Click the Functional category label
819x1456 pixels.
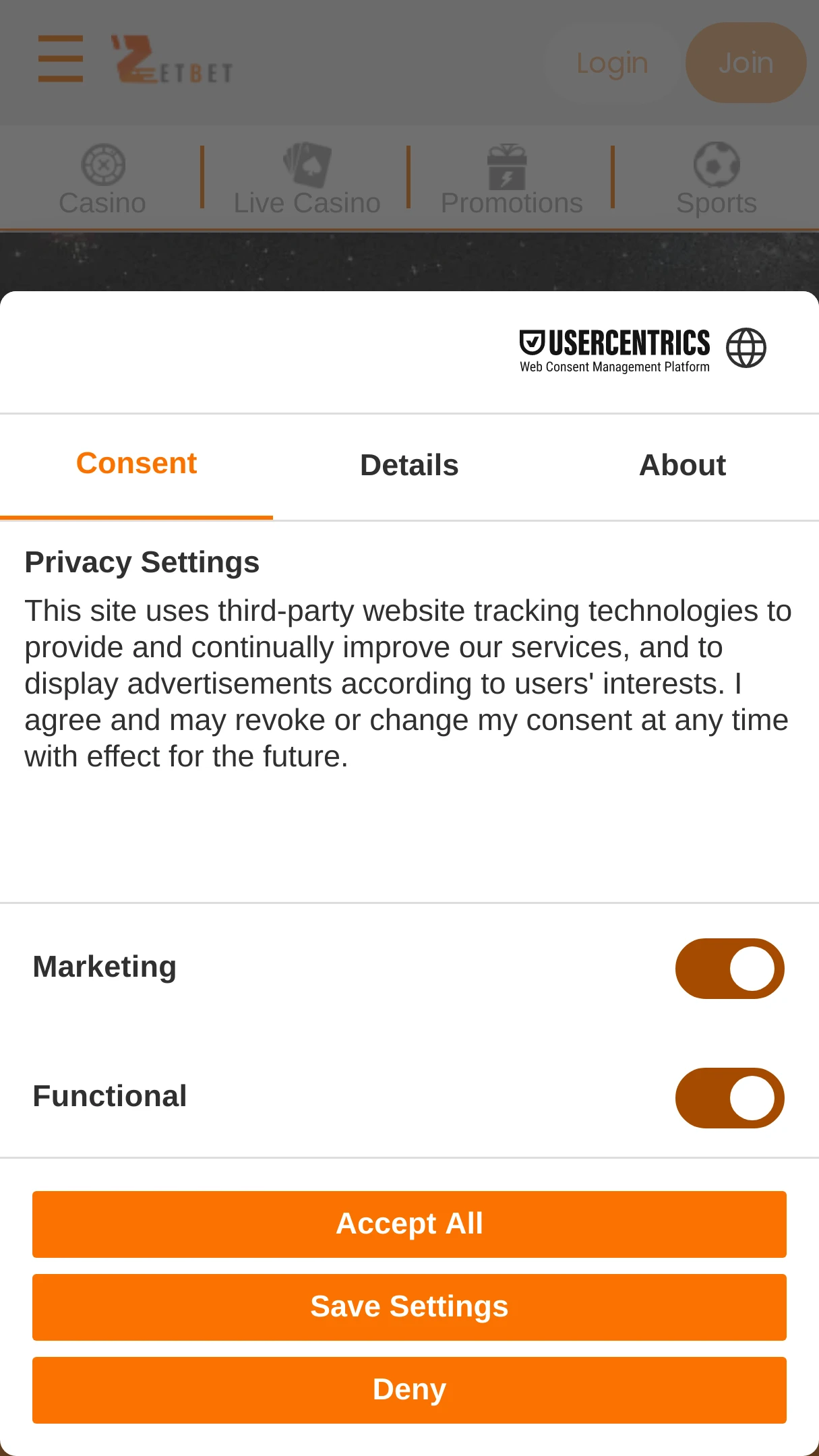coord(110,1096)
